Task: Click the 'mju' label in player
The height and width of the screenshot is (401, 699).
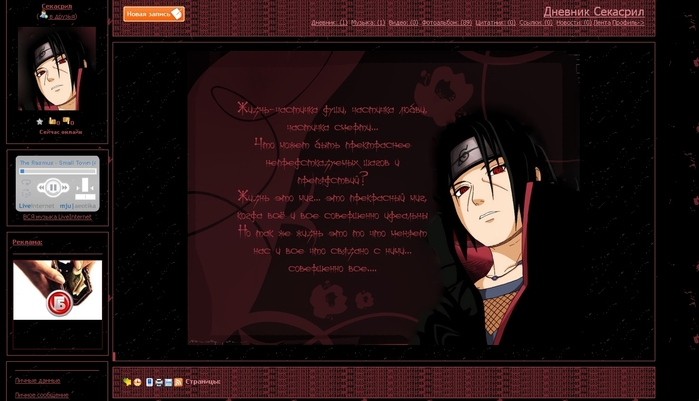Action: 65,206
